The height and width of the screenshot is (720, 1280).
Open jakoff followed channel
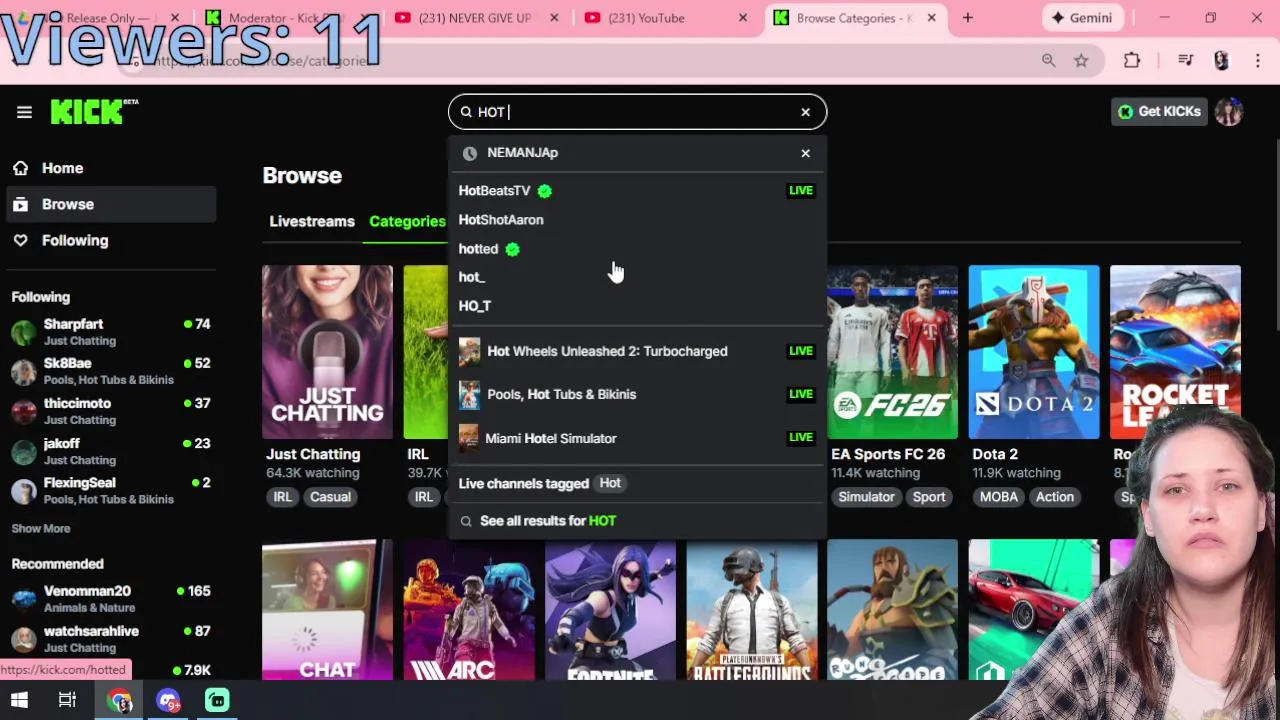(110, 451)
